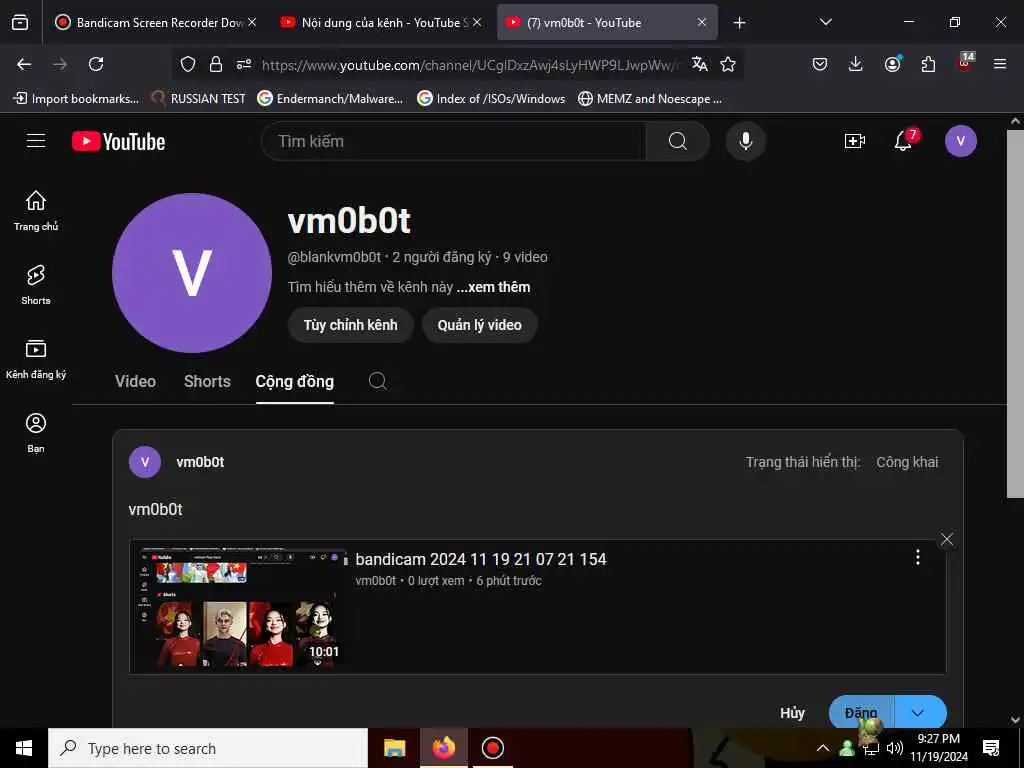Viewport: 1024px width, 768px height.
Task: Open the channel Video tab
Action: (x=135, y=381)
